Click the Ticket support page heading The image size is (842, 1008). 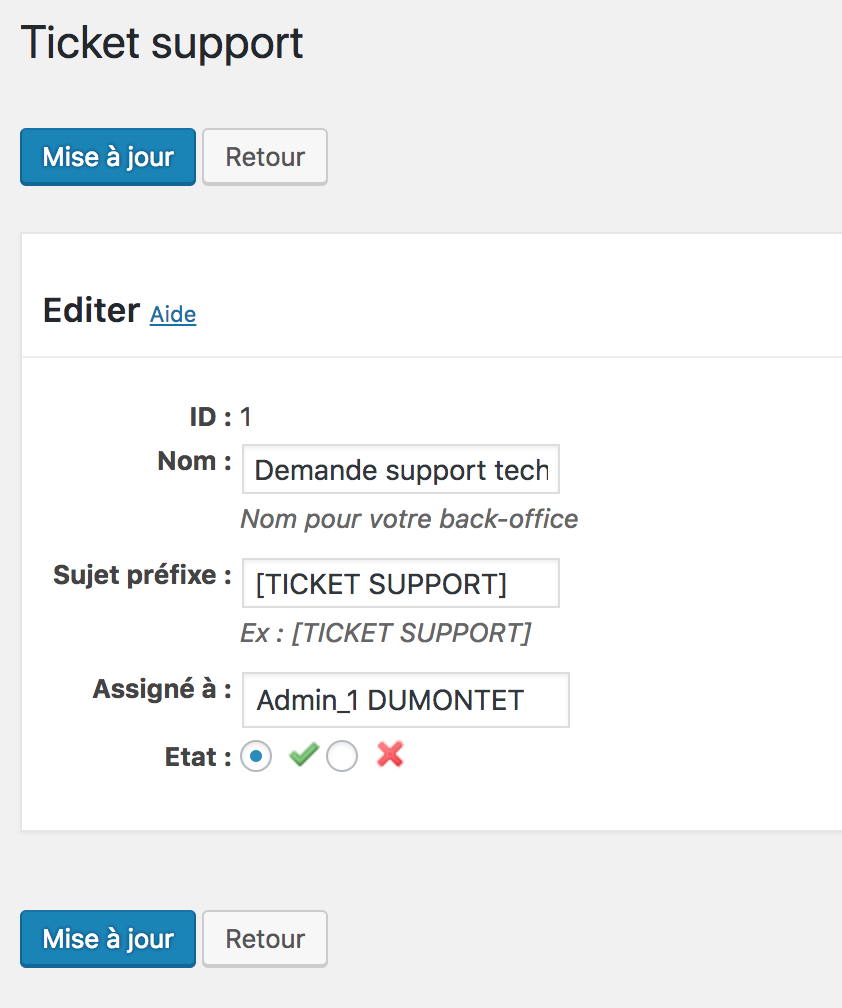click(162, 44)
